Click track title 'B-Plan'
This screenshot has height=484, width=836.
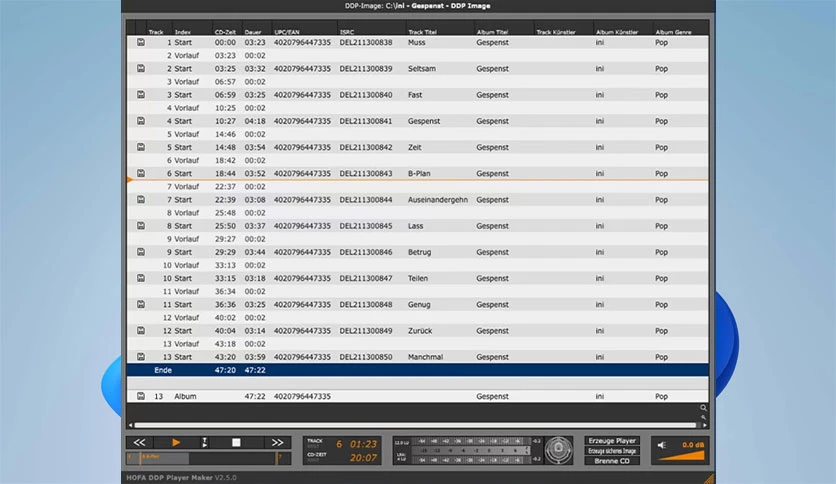click(x=419, y=173)
